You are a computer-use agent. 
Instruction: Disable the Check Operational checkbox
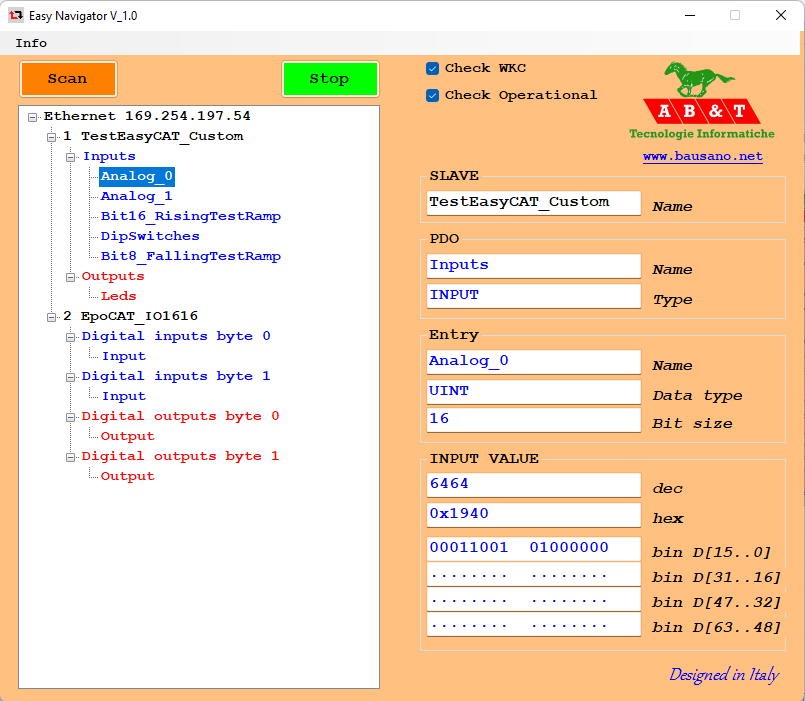(433, 95)
